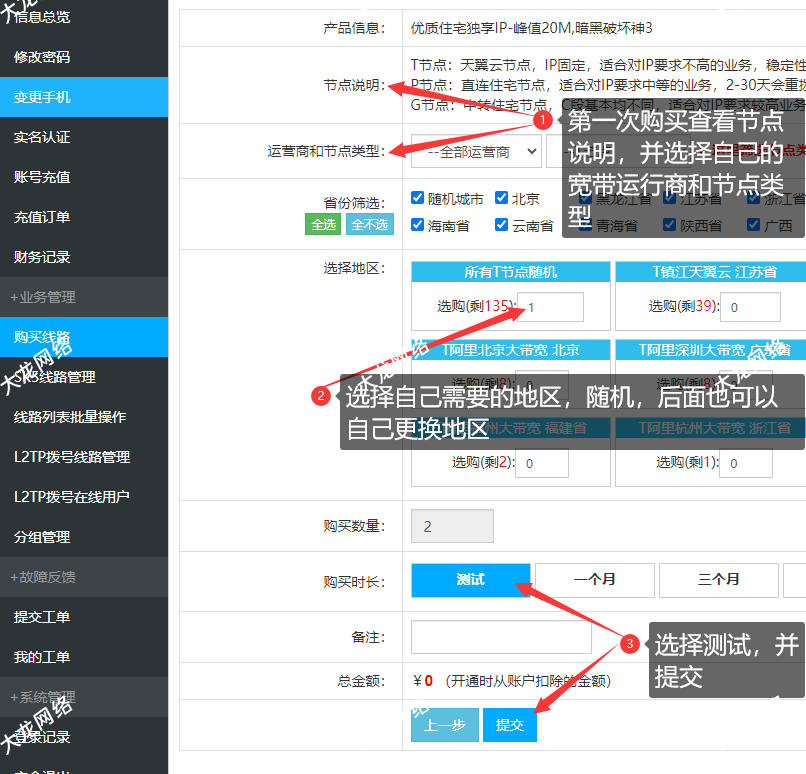Toggle the 北京 province checkbox
Viewport: 806px width, 774px height.
coord(502,198)
